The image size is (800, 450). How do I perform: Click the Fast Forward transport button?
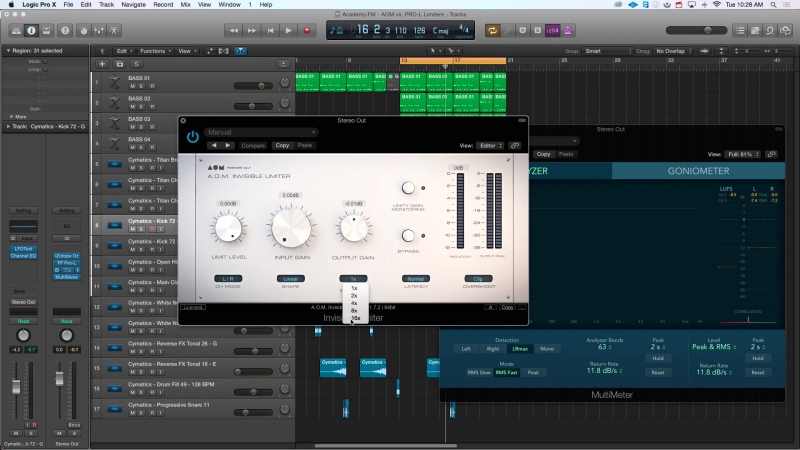tap(252, 31)
